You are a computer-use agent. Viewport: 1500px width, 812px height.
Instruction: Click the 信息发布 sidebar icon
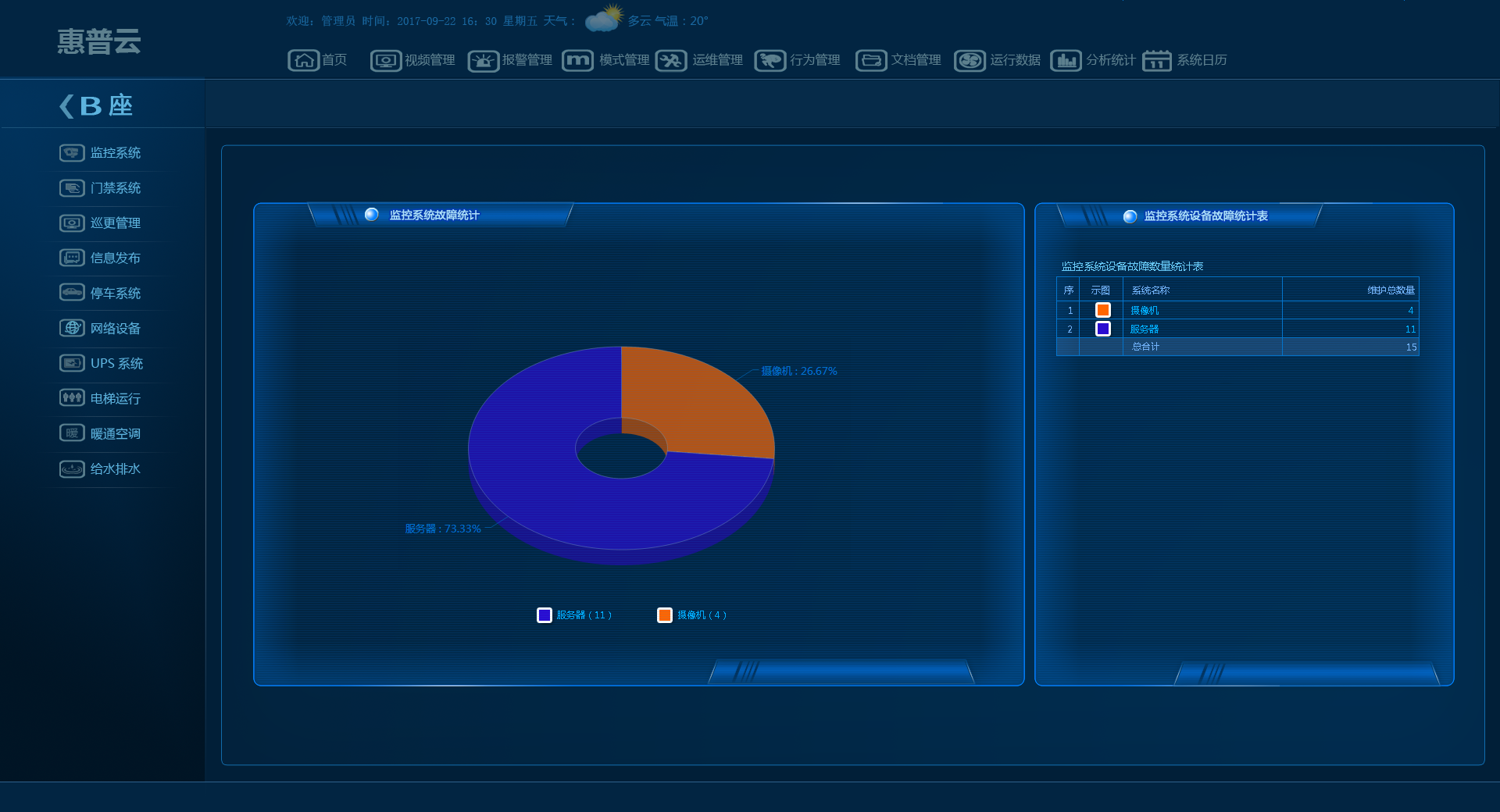tap(72, 258)
